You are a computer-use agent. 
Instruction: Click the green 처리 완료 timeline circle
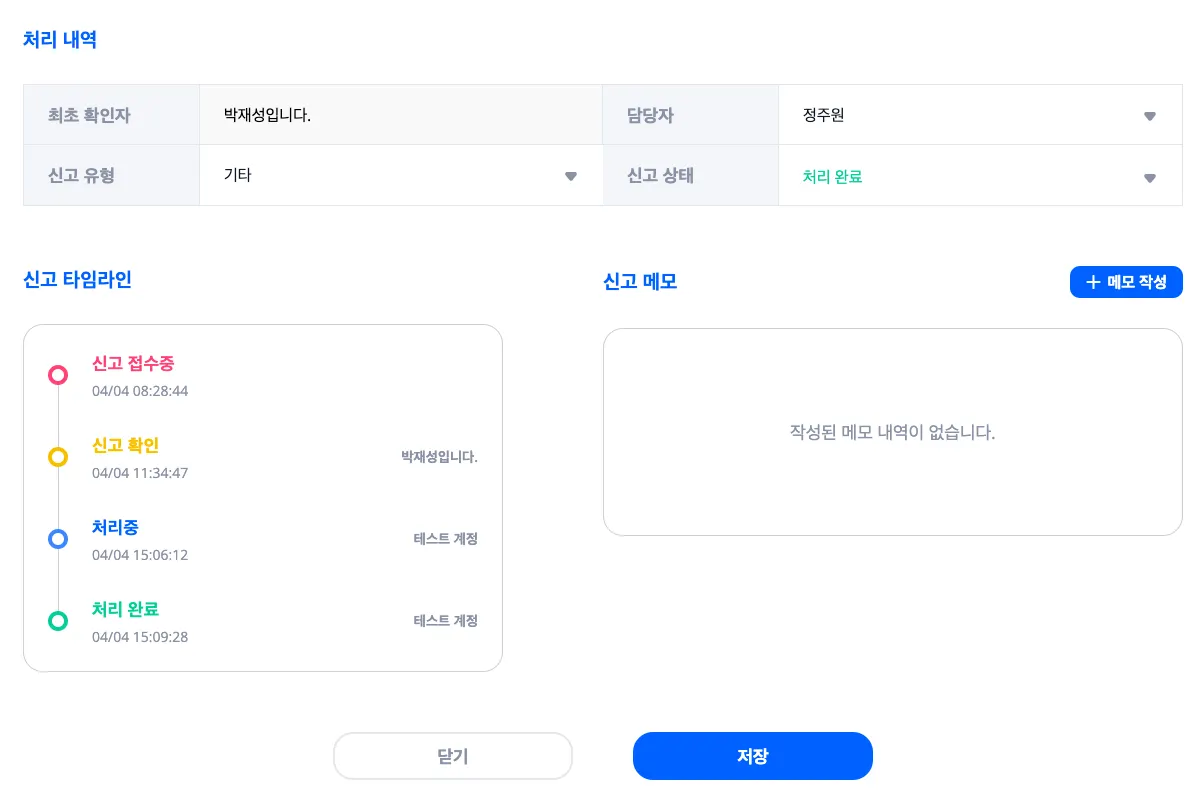coord(58,621)
